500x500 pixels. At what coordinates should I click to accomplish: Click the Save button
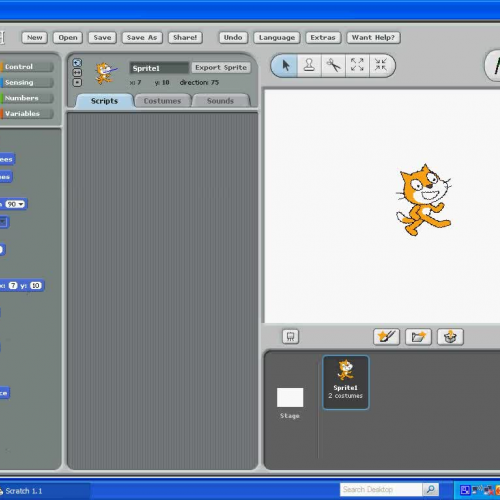pos(102,37)
